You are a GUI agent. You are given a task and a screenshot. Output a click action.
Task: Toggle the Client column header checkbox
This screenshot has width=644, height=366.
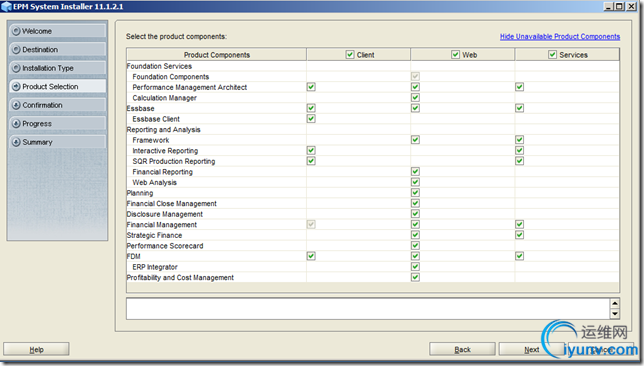coord(350,55)
